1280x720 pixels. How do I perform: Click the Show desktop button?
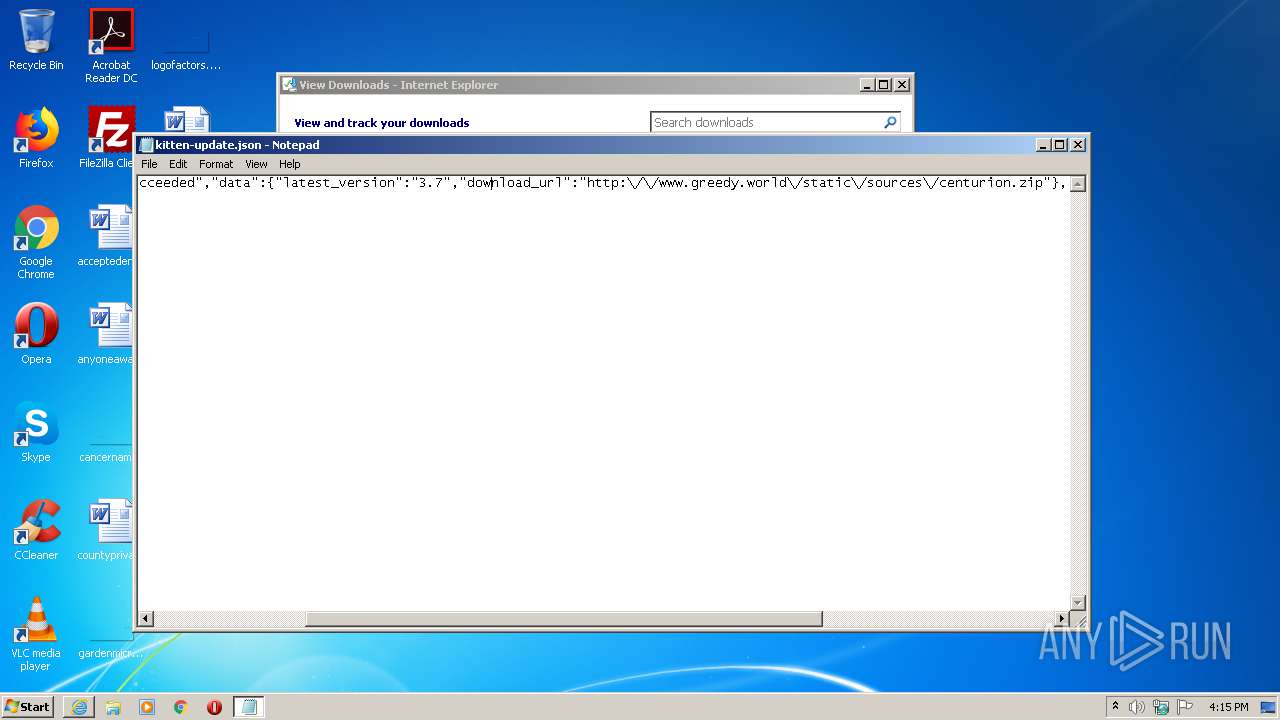pyautogui.click(x=1269, y=707)
